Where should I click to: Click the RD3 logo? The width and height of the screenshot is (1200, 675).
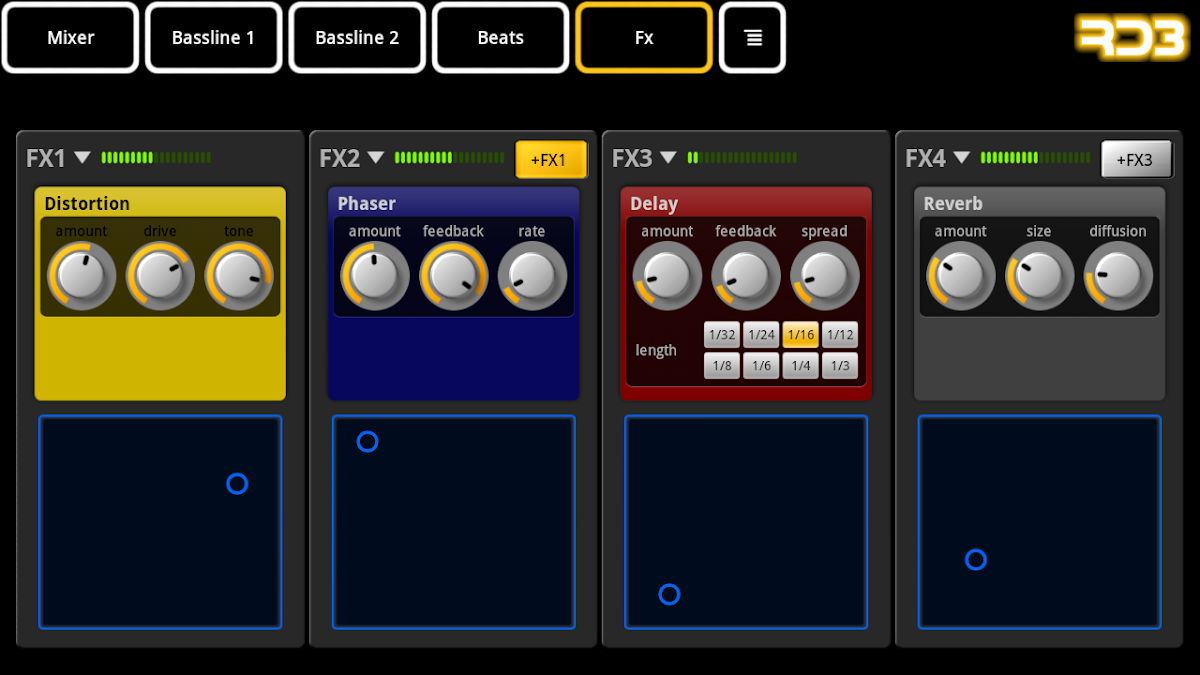[1131, 38]
